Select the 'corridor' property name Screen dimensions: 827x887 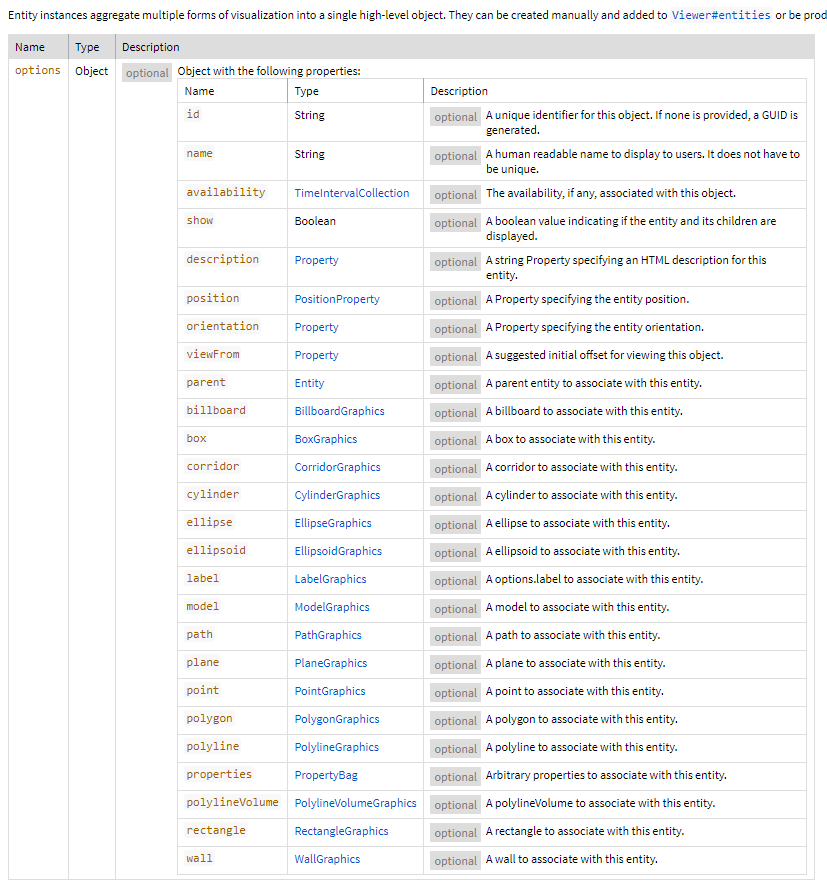(213, 466)
